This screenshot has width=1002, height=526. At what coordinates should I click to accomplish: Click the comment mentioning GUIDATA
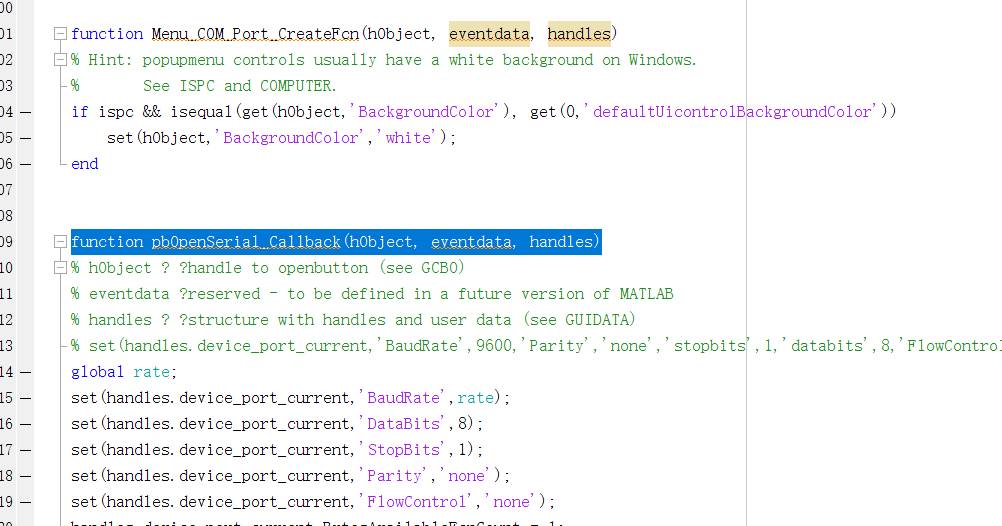click(353, 320)
